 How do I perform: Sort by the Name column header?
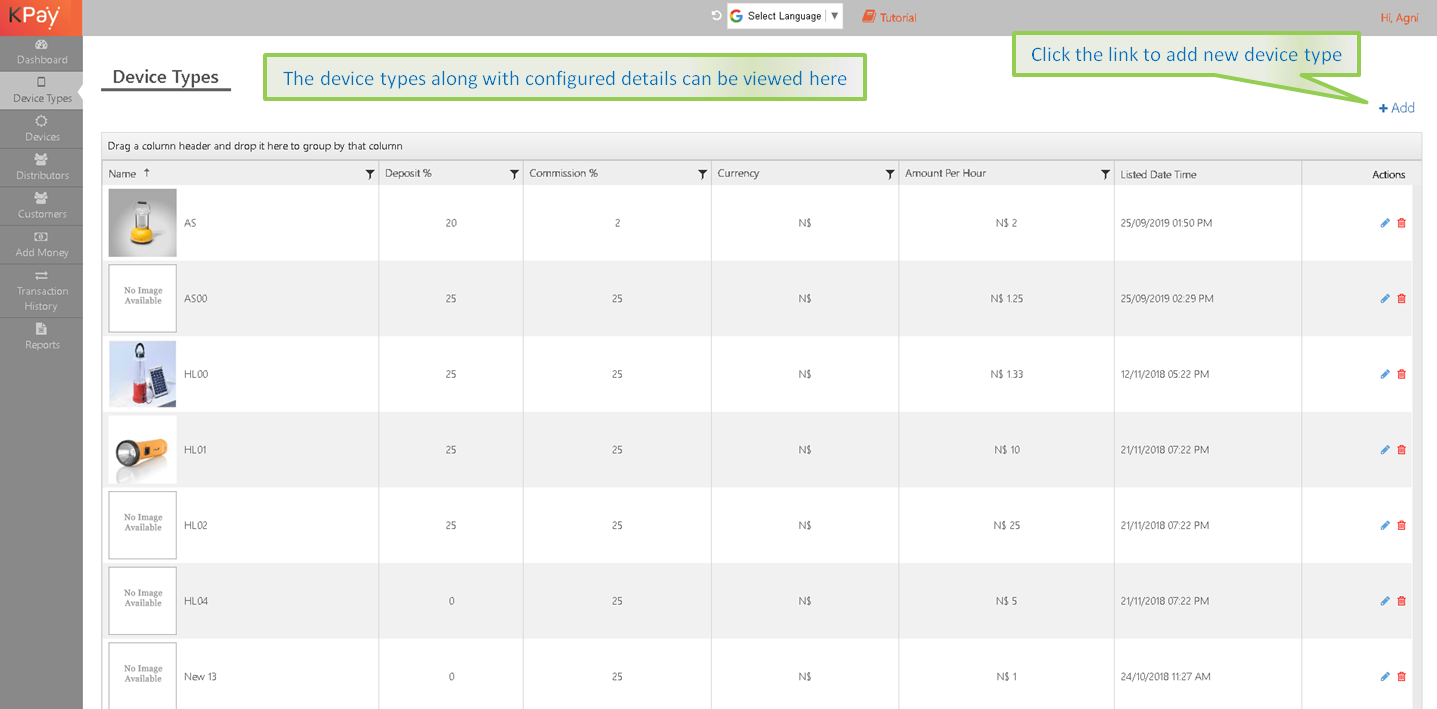tap(122, 174)
